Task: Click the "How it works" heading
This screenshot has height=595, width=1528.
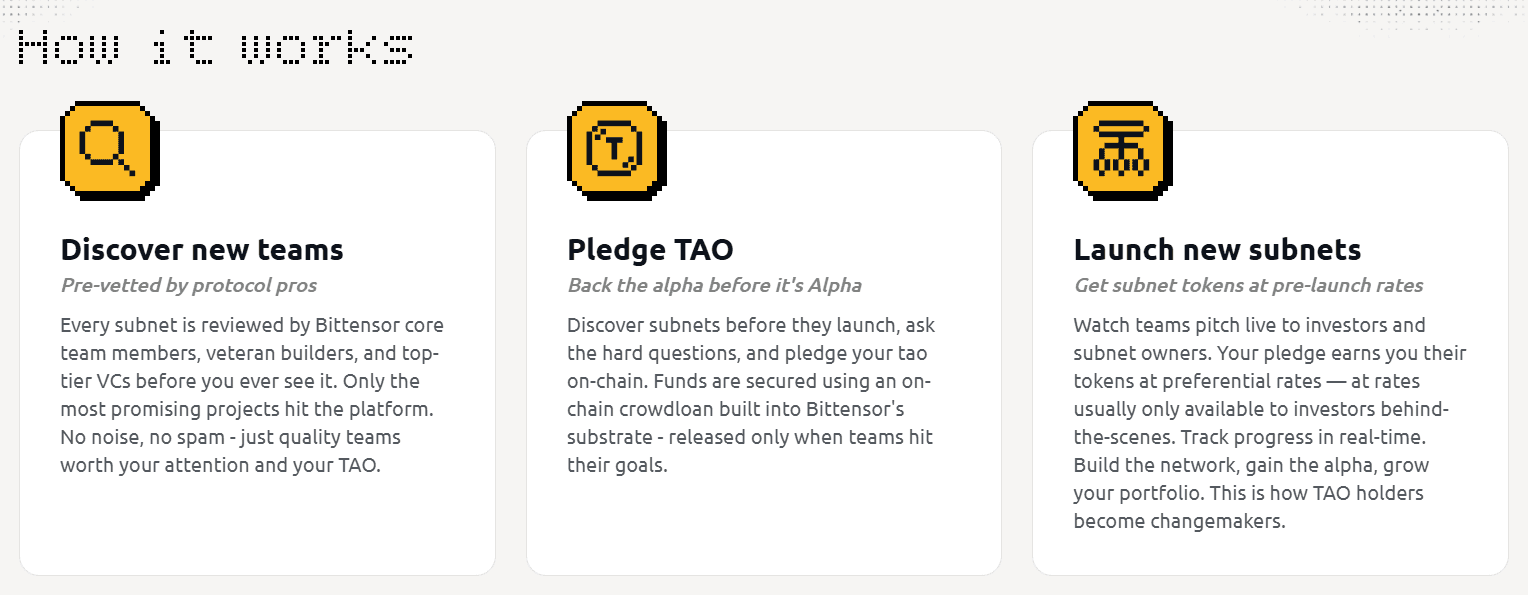Action: [215, 47]
